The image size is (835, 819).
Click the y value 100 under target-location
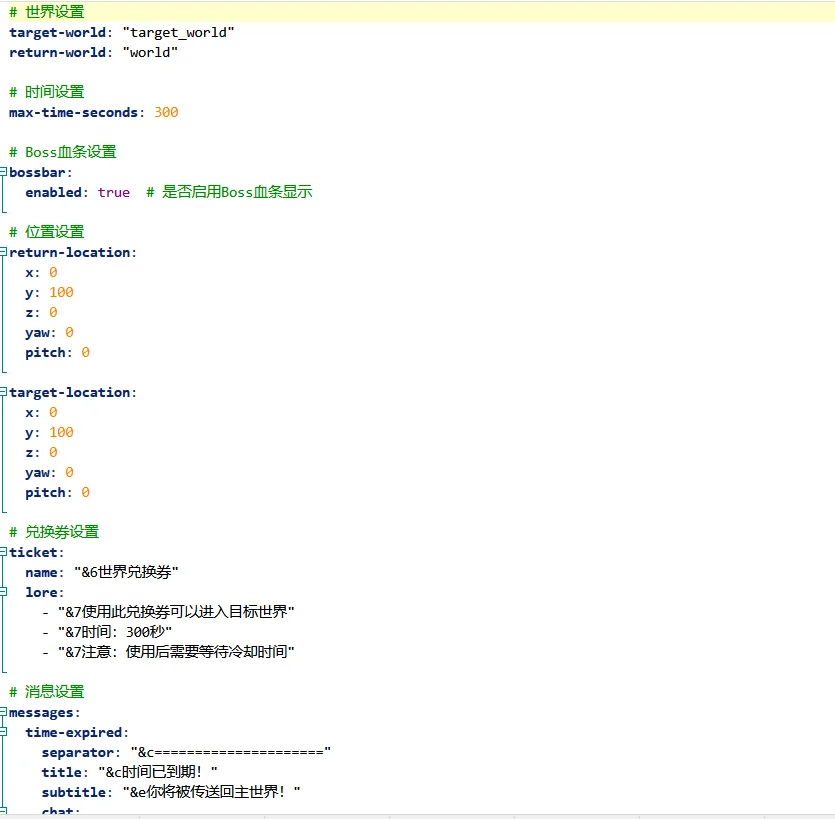[x=61, y=432]
